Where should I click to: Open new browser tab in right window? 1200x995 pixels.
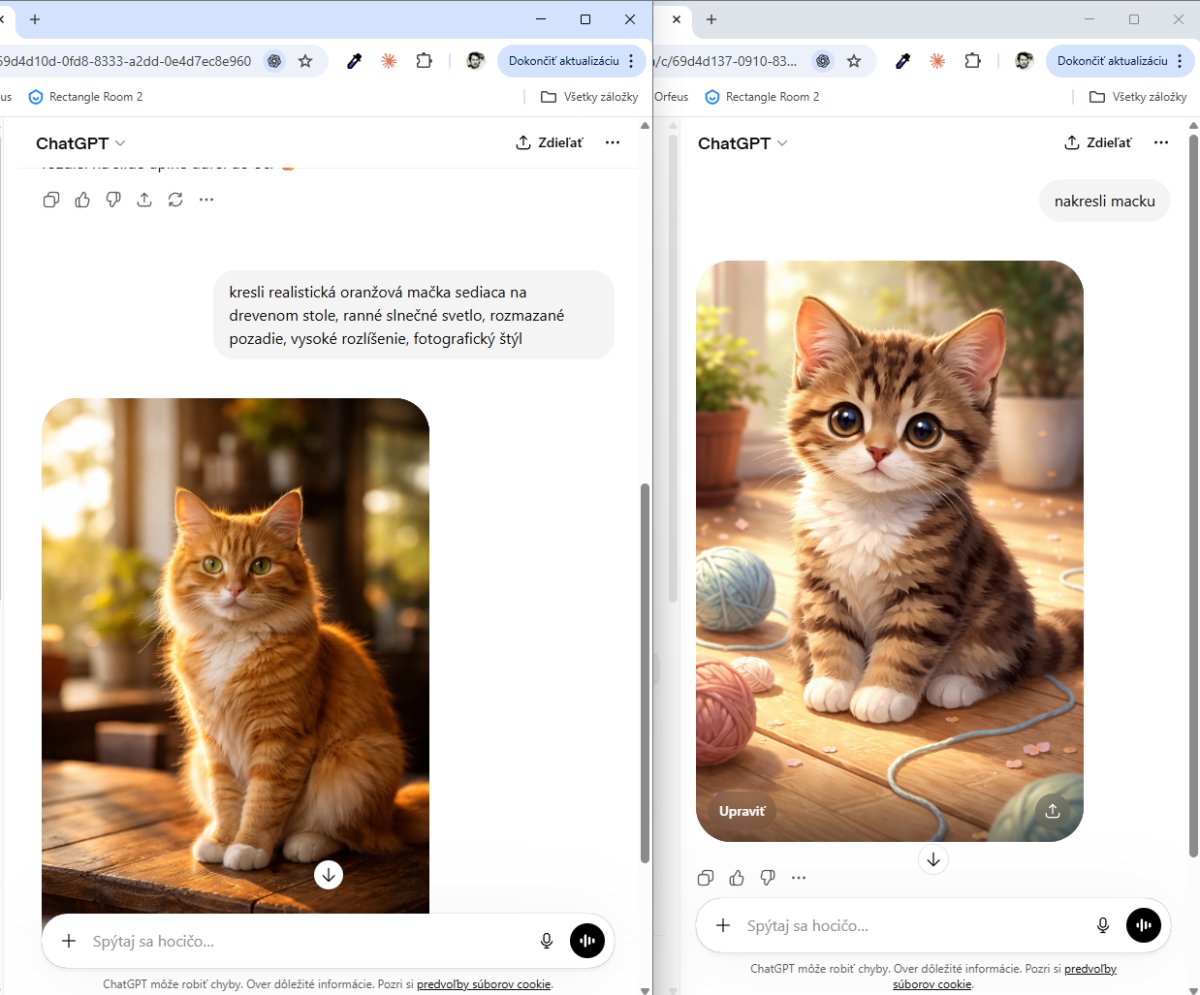pyautogui.click(x=712, y=19)
